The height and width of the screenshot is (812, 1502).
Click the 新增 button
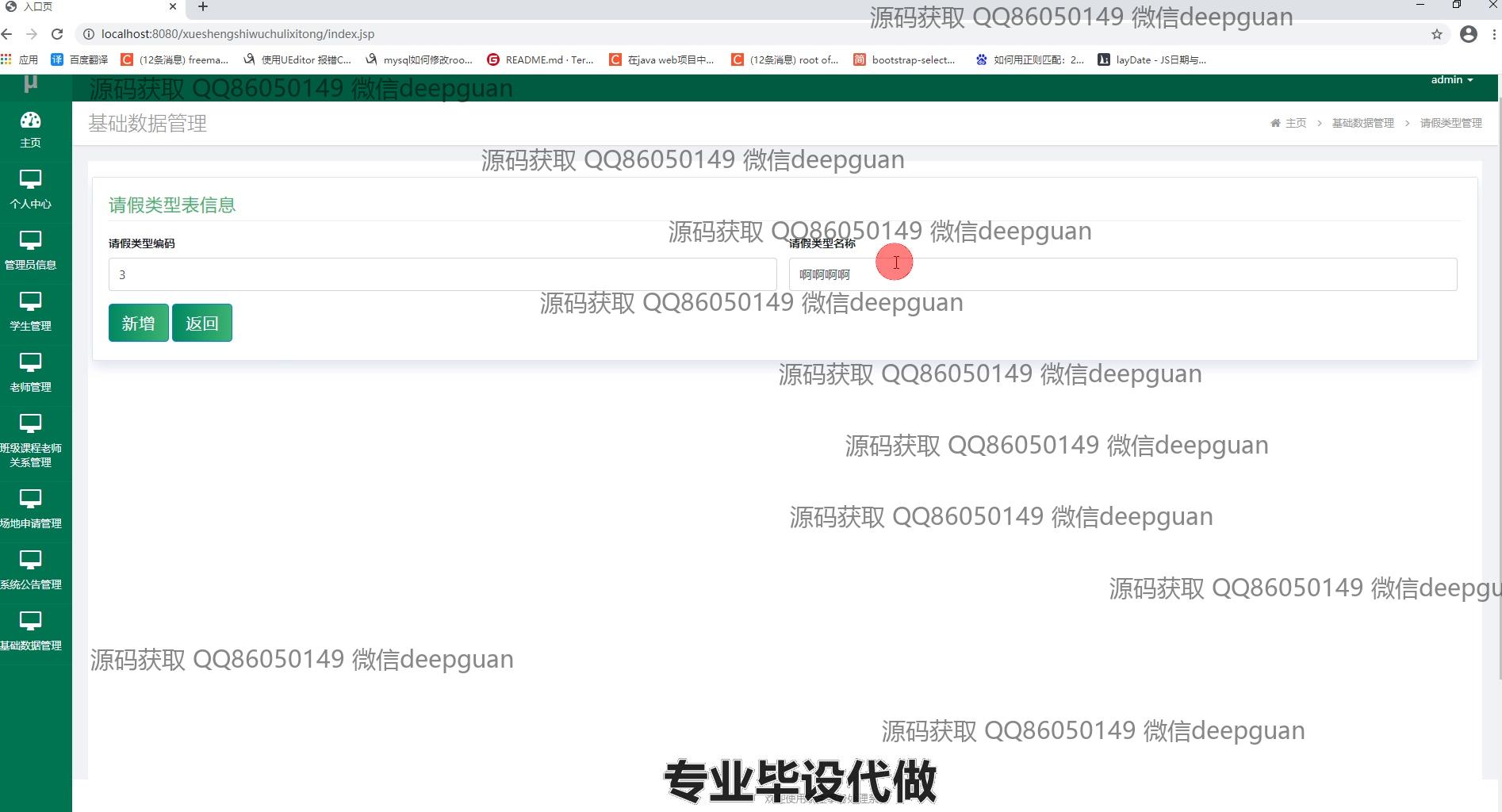tap(138, 323)
